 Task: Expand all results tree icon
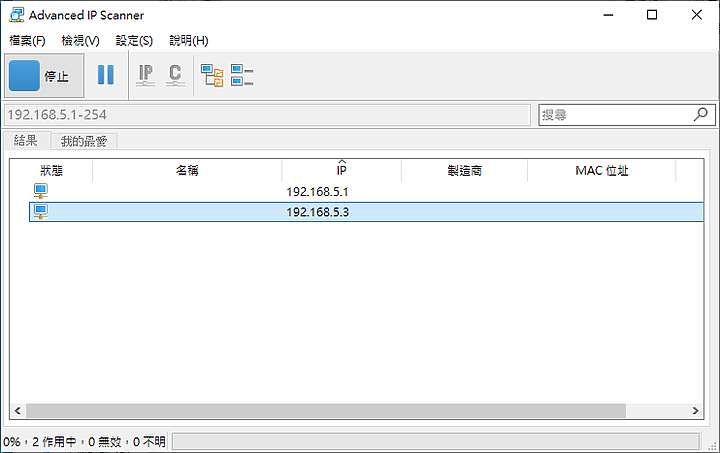[x=212, y=75]
